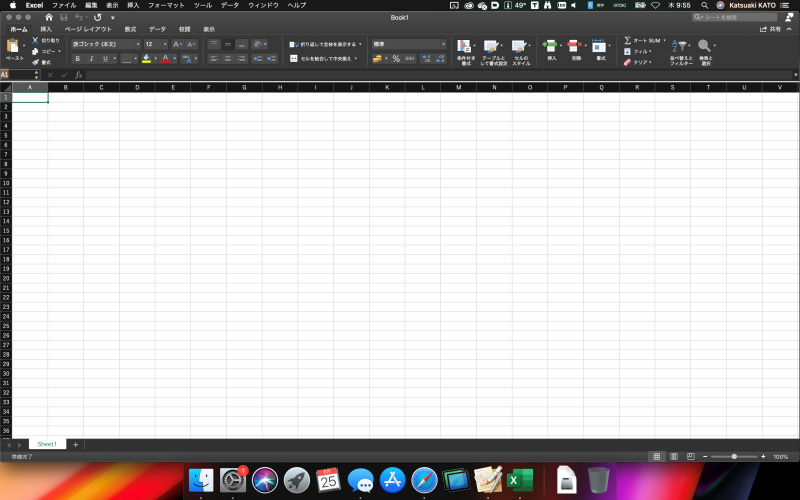This screenshot has height=500, width=800.
Task: Open the ページレイアウト ribbon tab
Action: (x=88, y=30)
